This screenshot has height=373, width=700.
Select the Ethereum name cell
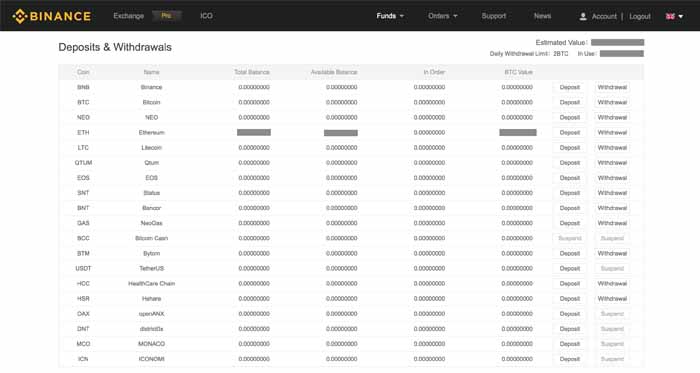click(151, 133)
